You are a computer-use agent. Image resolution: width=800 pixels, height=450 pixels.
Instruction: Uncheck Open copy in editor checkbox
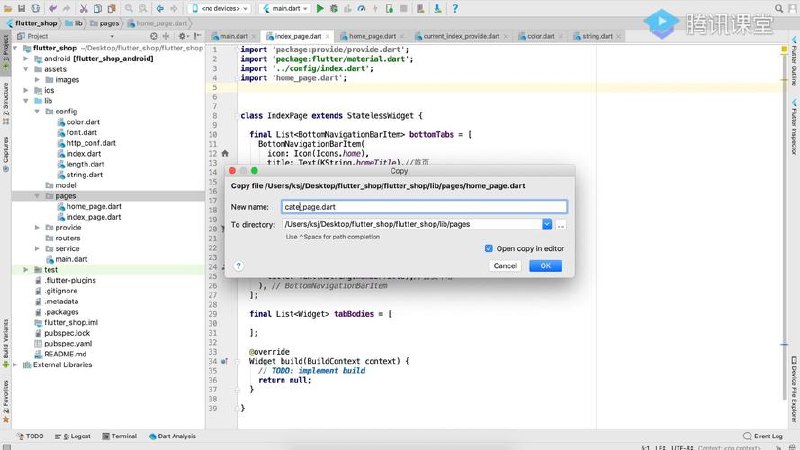click(488, 248)
